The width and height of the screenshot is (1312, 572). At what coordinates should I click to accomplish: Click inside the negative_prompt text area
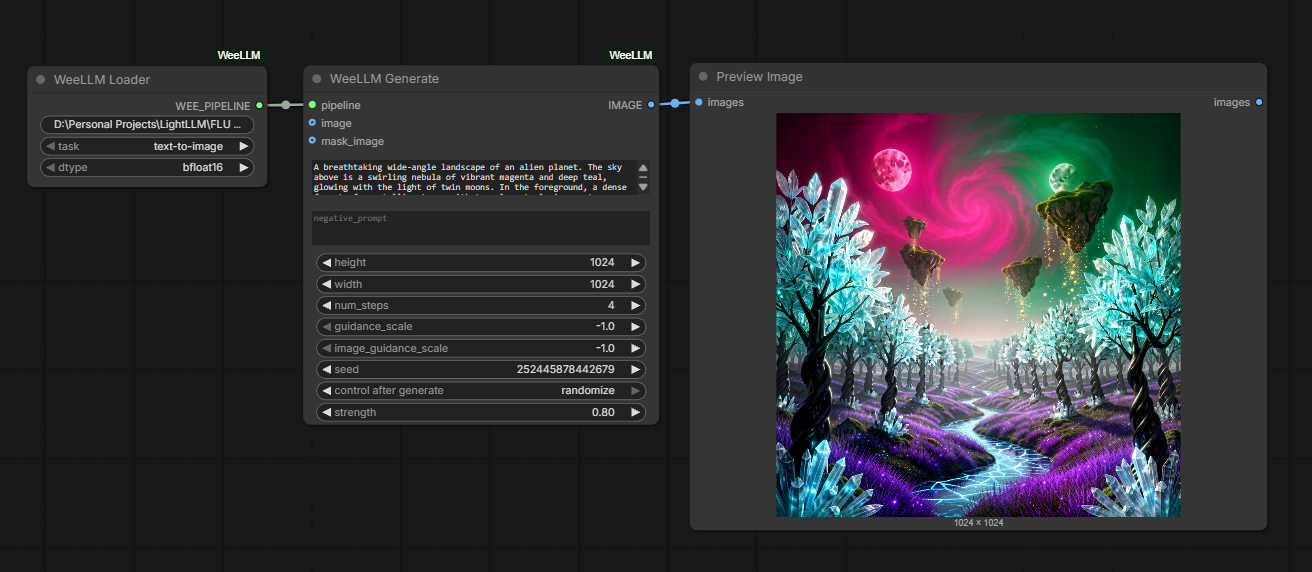[481, 228]
